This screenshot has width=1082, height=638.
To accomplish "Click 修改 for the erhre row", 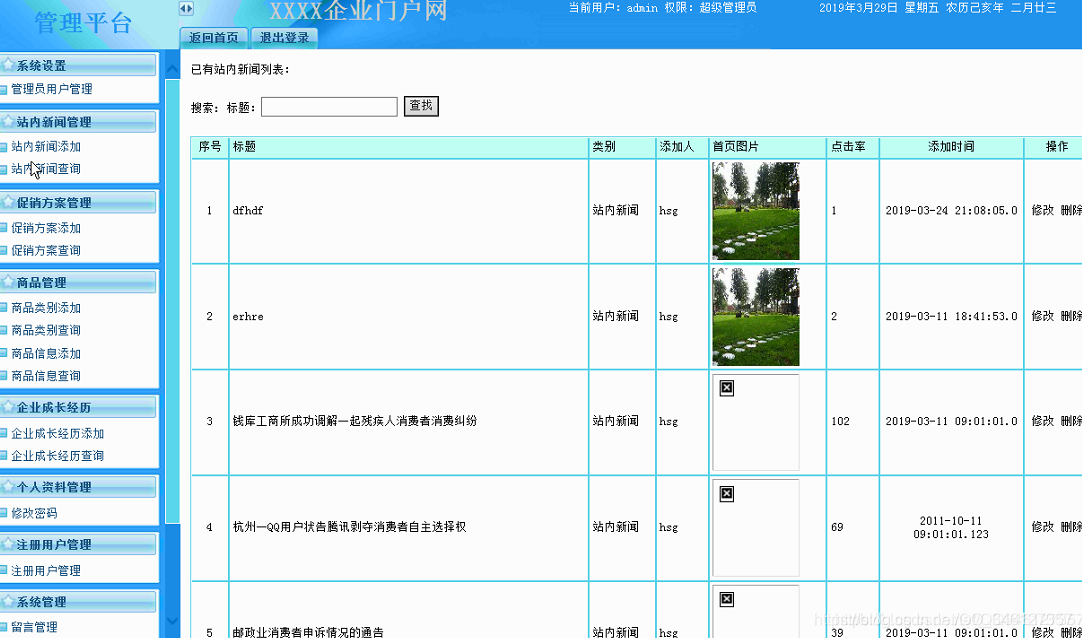I will click(1042, 316).
